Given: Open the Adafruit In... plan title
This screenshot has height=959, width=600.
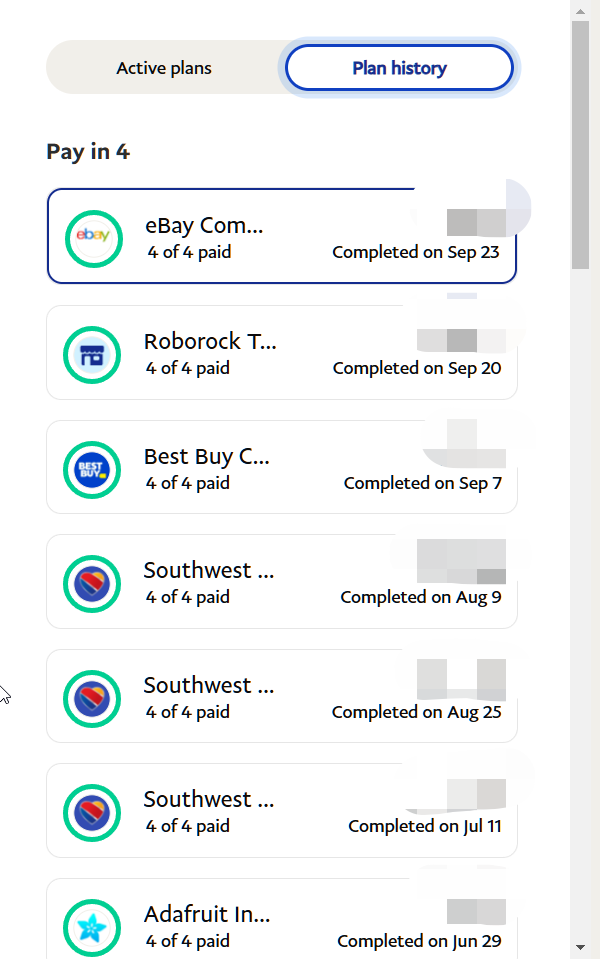Looking at the screenshot, I should pyautogui.click(x=207, y=914).
